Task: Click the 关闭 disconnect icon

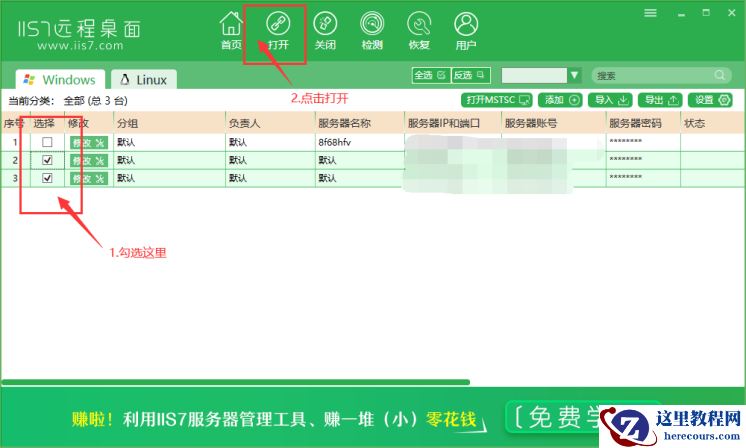Action: coord(325,31)
